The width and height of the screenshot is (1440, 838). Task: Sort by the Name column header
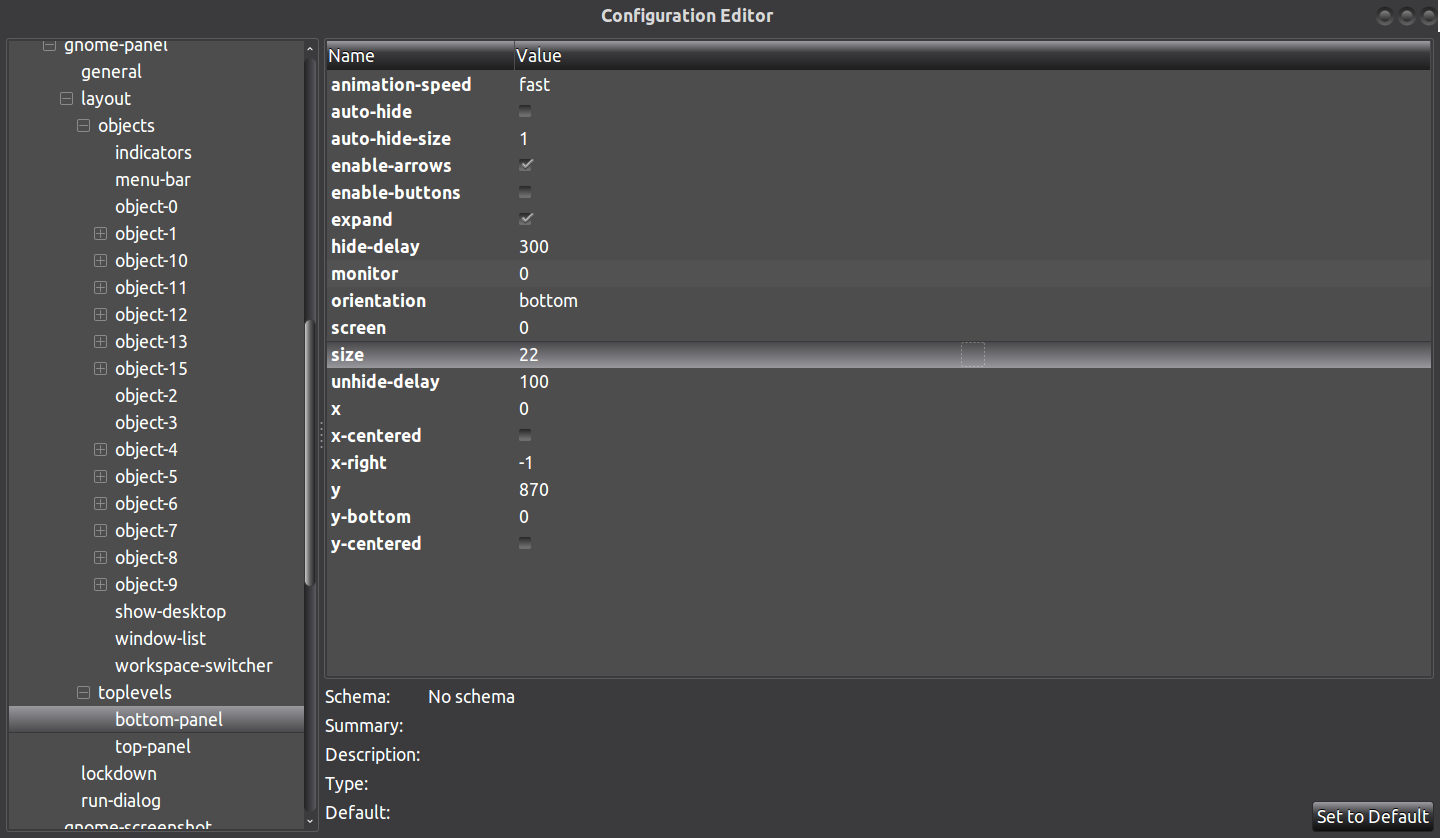(420, 56)
